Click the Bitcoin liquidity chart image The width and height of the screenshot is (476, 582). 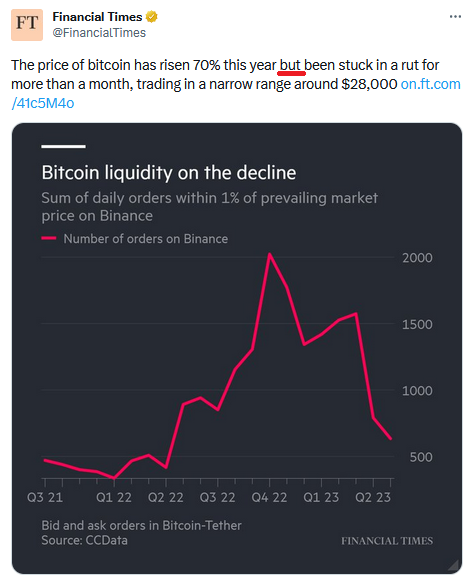click(237, 349)
